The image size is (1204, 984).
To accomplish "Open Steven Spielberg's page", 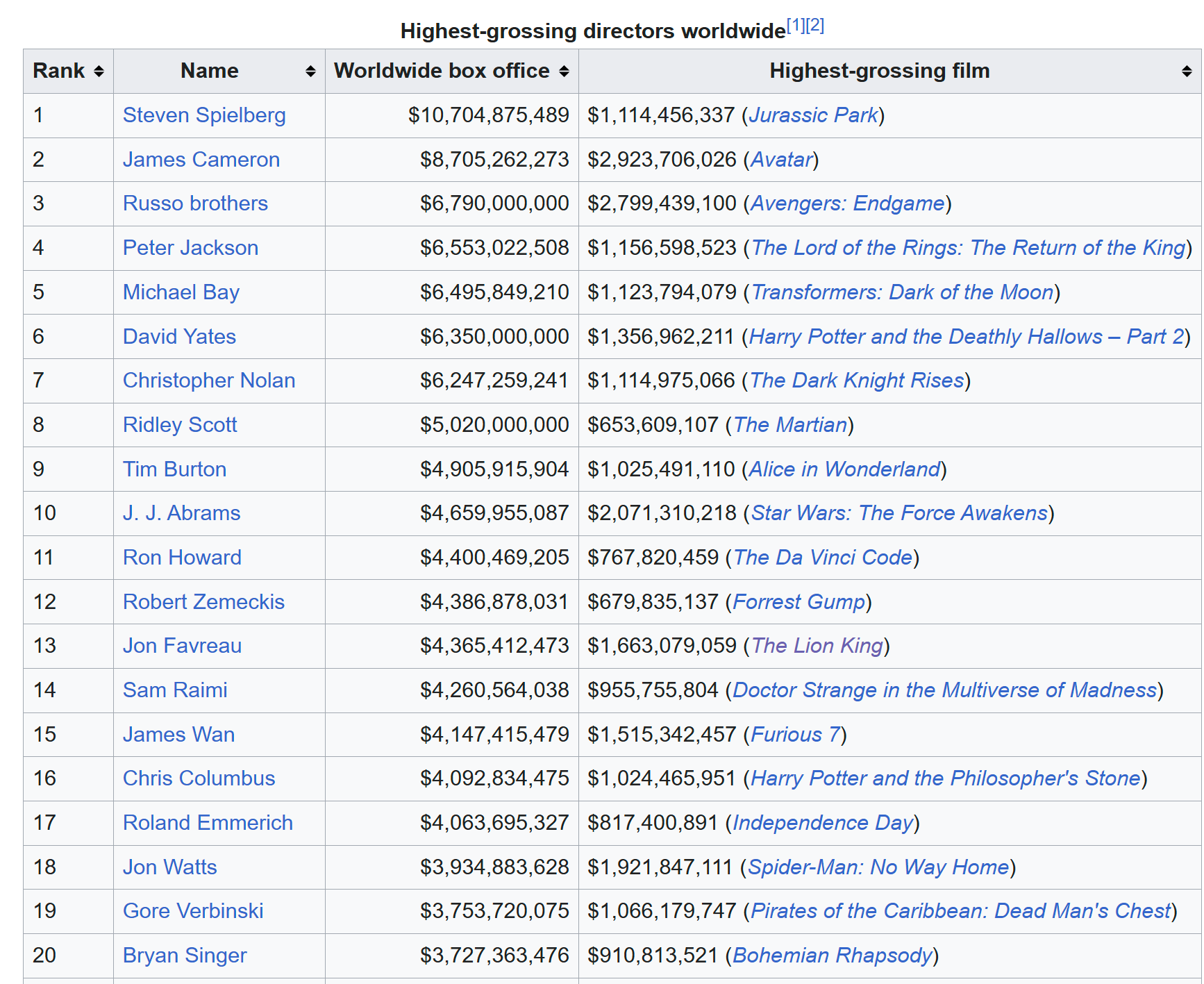I will 204,115.
